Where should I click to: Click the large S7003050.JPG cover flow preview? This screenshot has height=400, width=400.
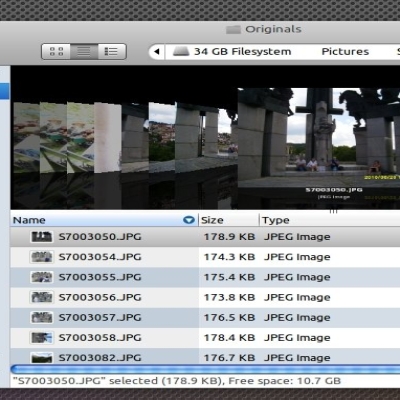[318, 137]
